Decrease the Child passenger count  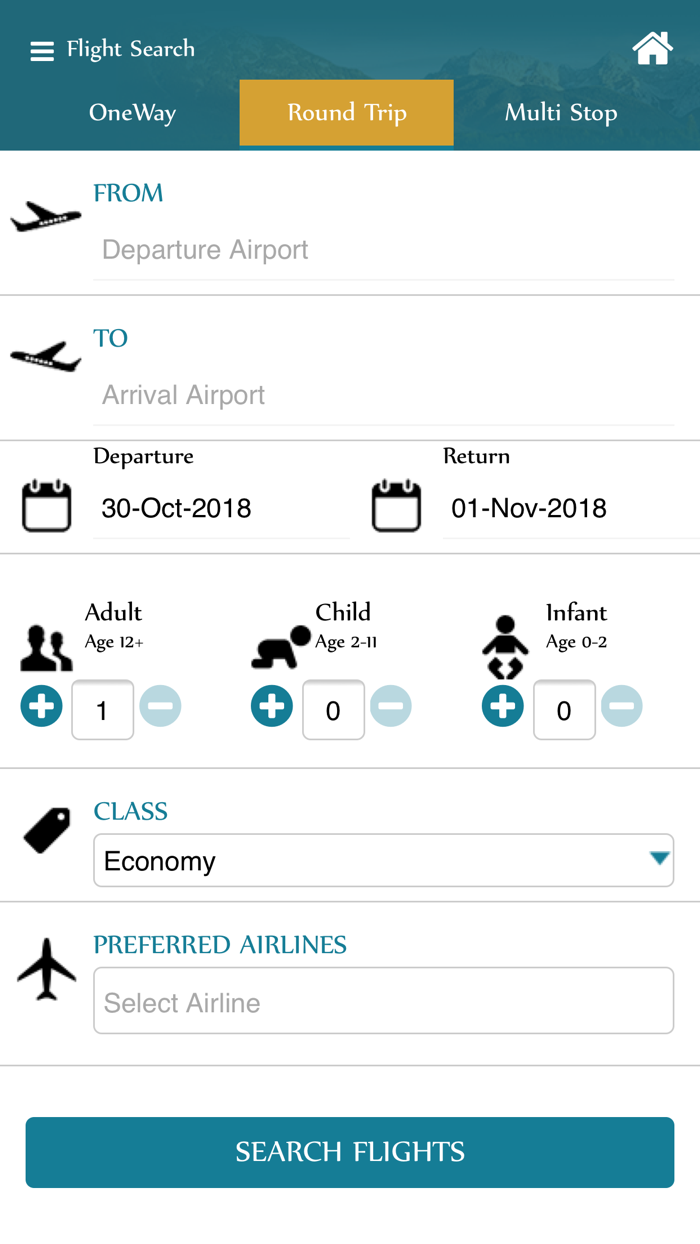[392, 705]
